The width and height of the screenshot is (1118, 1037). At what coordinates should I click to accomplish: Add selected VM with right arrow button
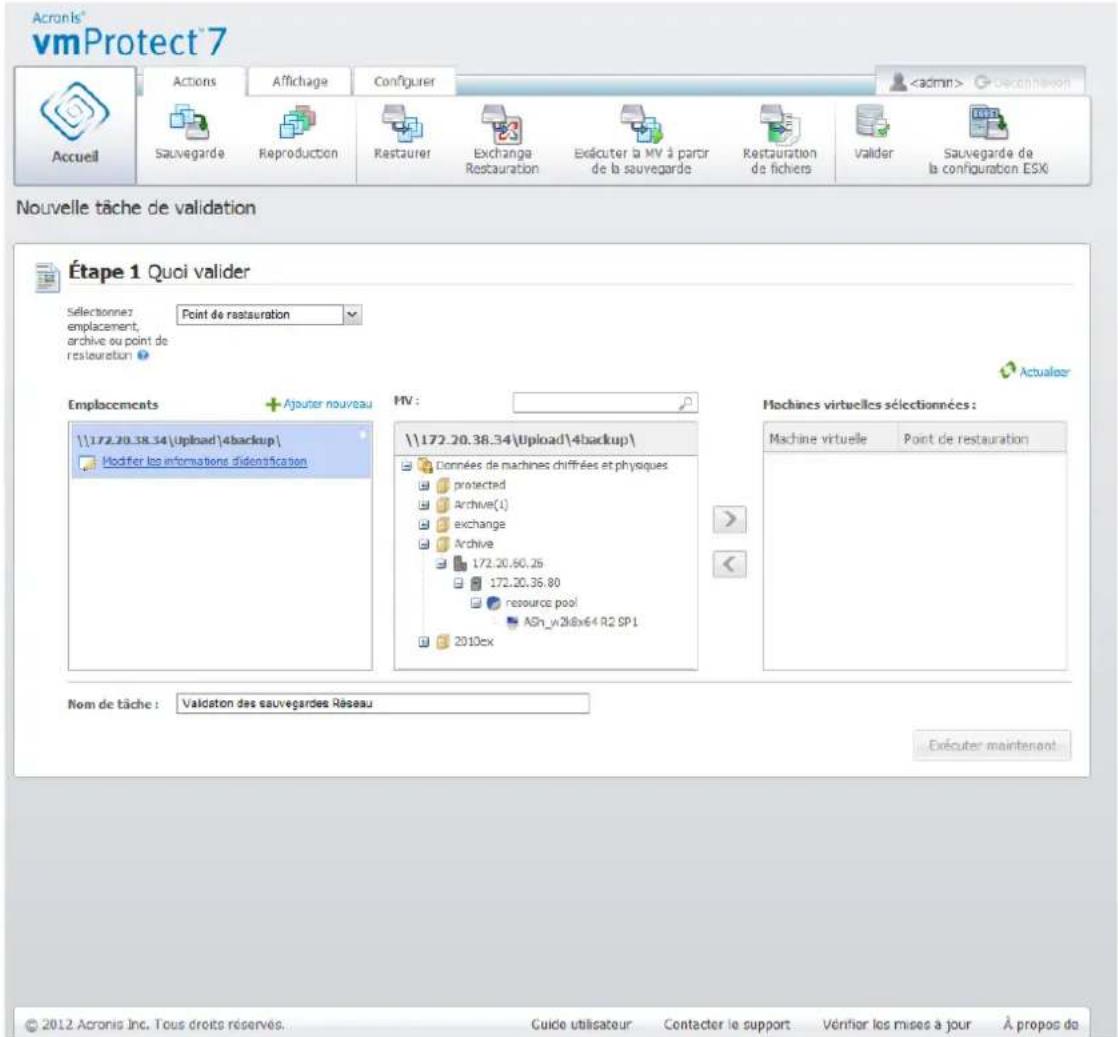729,519
